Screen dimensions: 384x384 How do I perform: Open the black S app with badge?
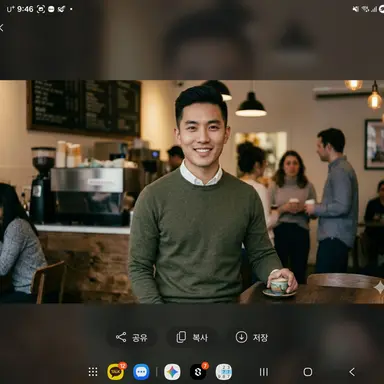click(198, 372)
